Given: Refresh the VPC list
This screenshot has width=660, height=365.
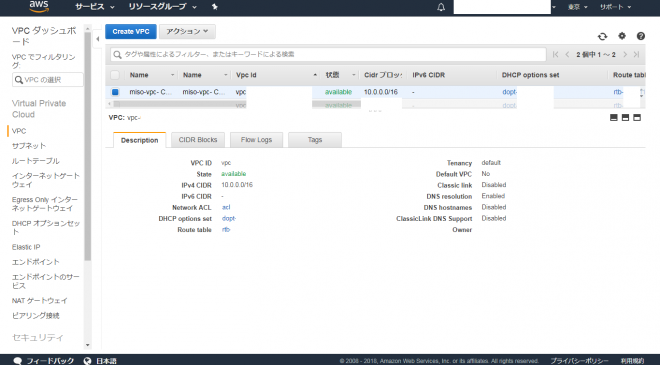Looking at the screenshot, I should [x=602, y=36].
